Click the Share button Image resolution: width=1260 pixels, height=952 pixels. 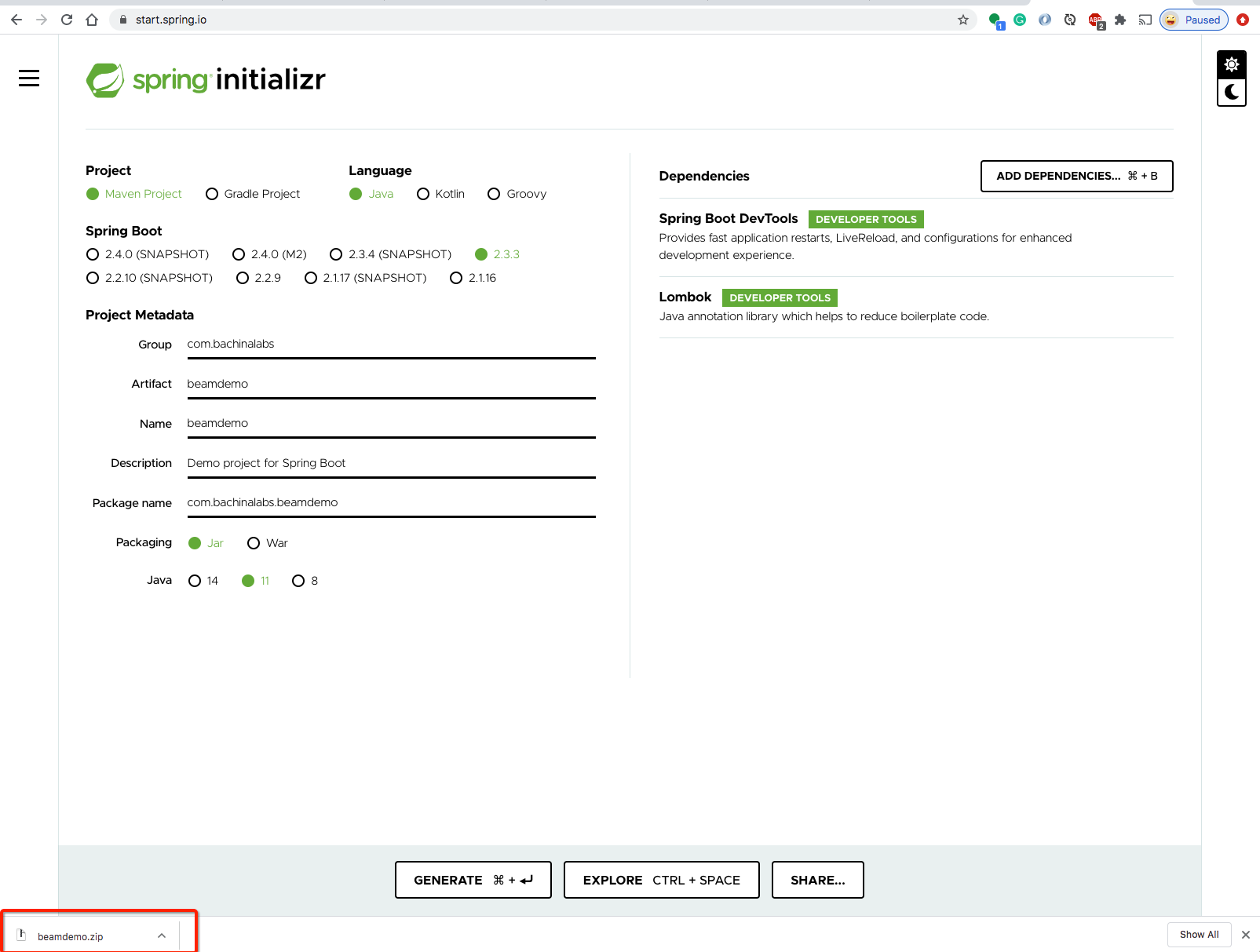pos(818,880)
